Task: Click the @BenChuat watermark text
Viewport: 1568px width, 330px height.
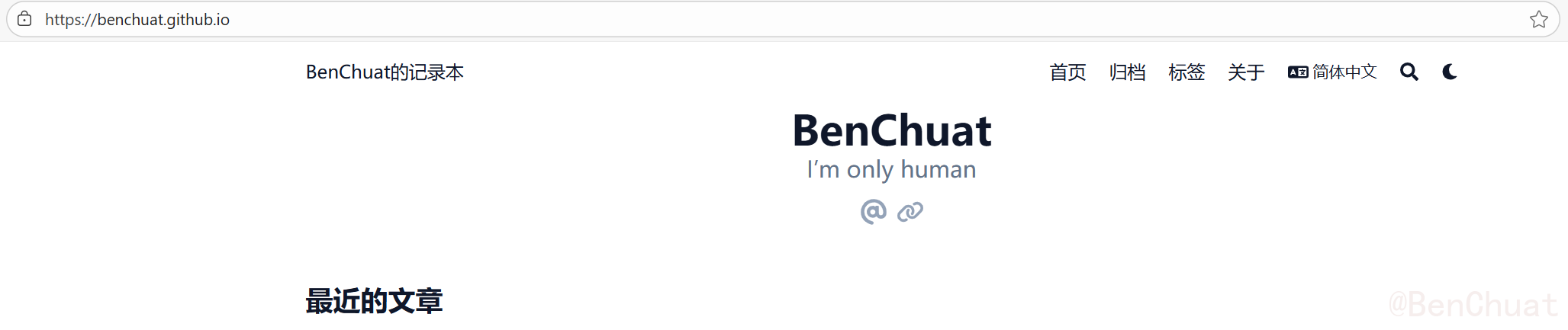Action: pos(1473,305)
